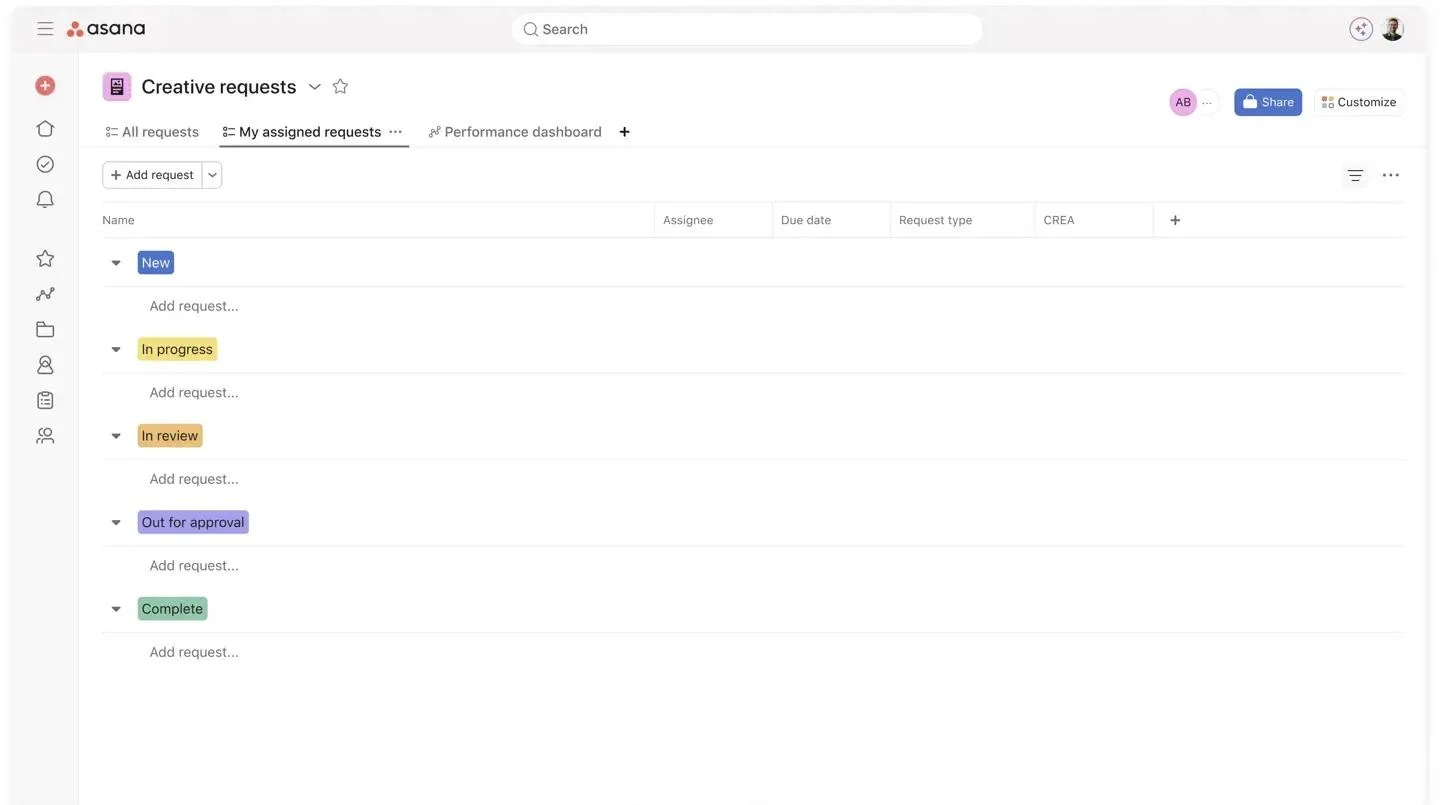Viewport: 1440px width, 805px height.
Task: Click the New section label
Action: 156,263
